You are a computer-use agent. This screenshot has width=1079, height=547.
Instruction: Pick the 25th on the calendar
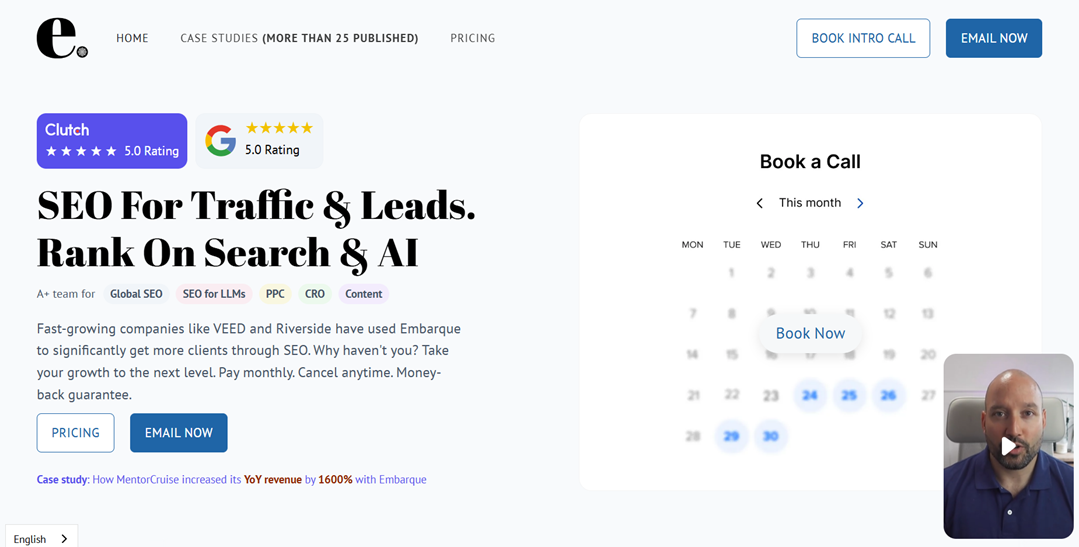(849, 395)
